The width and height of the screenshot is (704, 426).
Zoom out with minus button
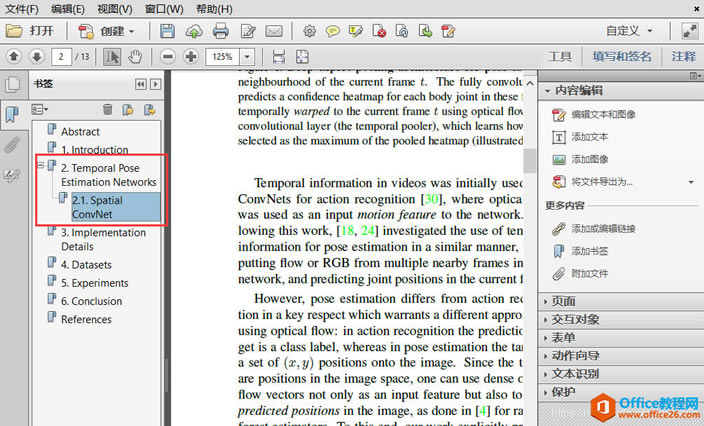pyautogui.click(x=167, y=57)
